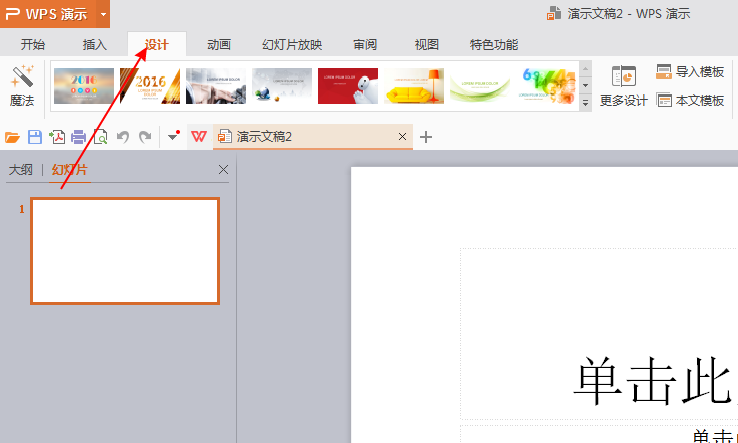Select the 幻灯片 pane tab
Image resolution: width=738 pixels, height=443 pixels.
[x=70, y=170]
